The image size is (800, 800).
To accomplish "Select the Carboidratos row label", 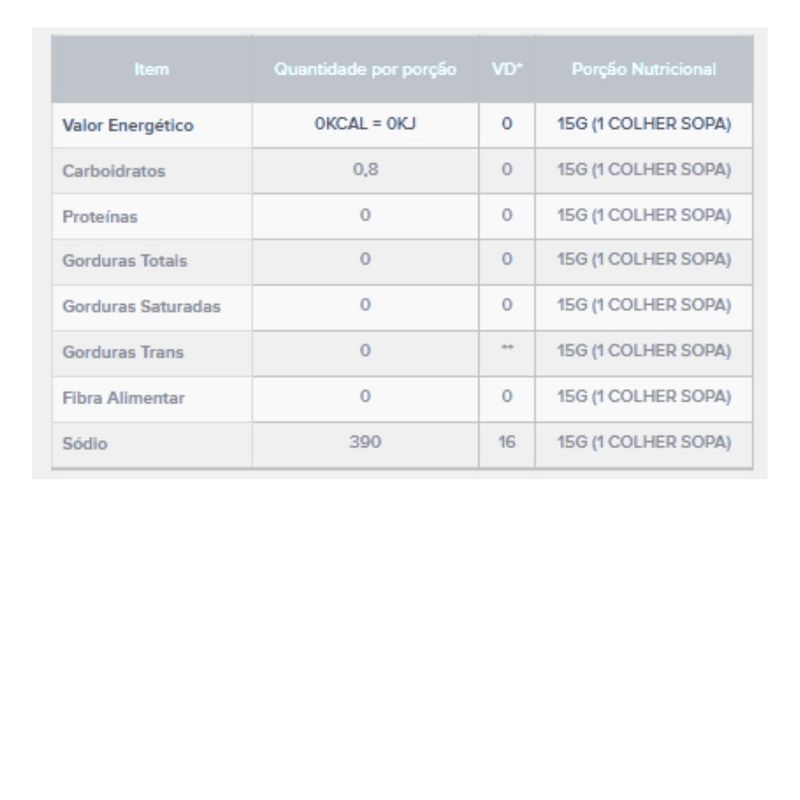I will [x=114, y=171].
